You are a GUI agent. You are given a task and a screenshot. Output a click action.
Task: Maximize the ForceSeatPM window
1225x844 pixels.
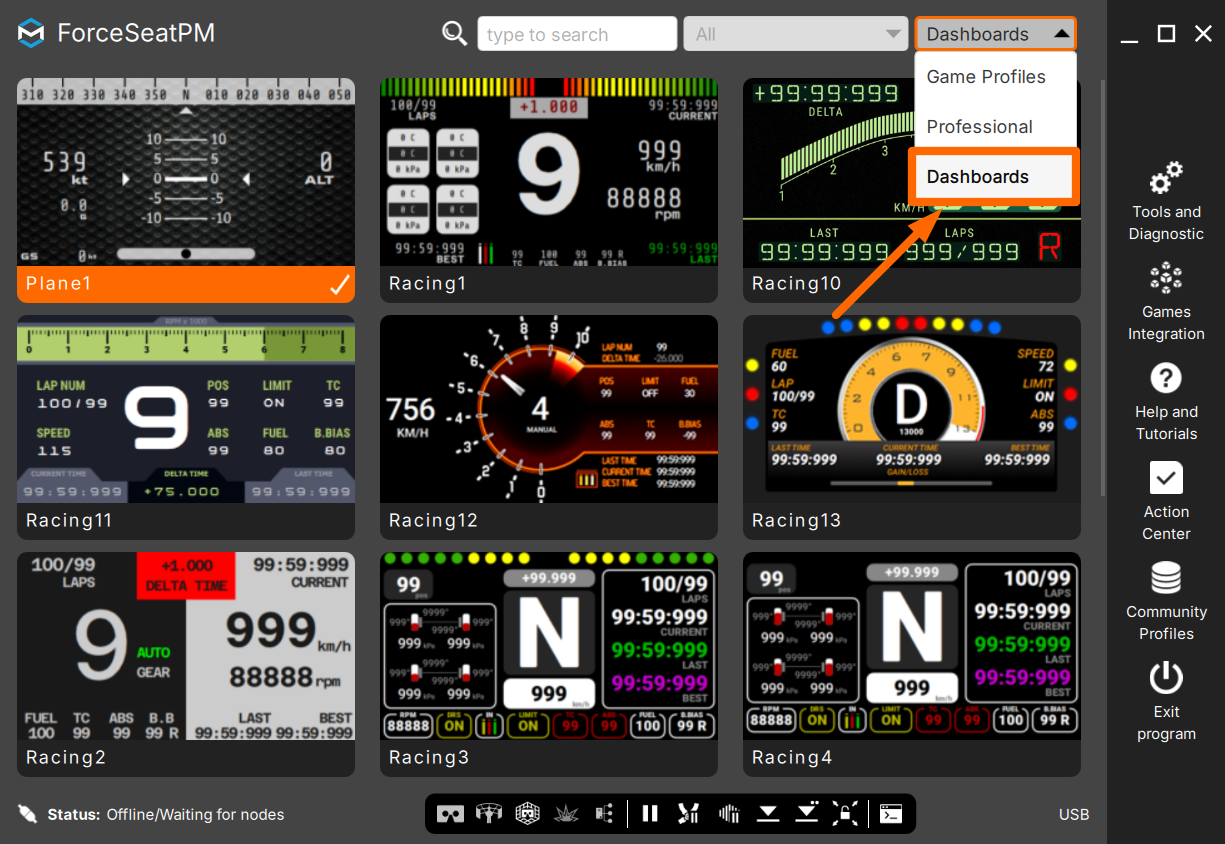click(x=1166, y=34)
